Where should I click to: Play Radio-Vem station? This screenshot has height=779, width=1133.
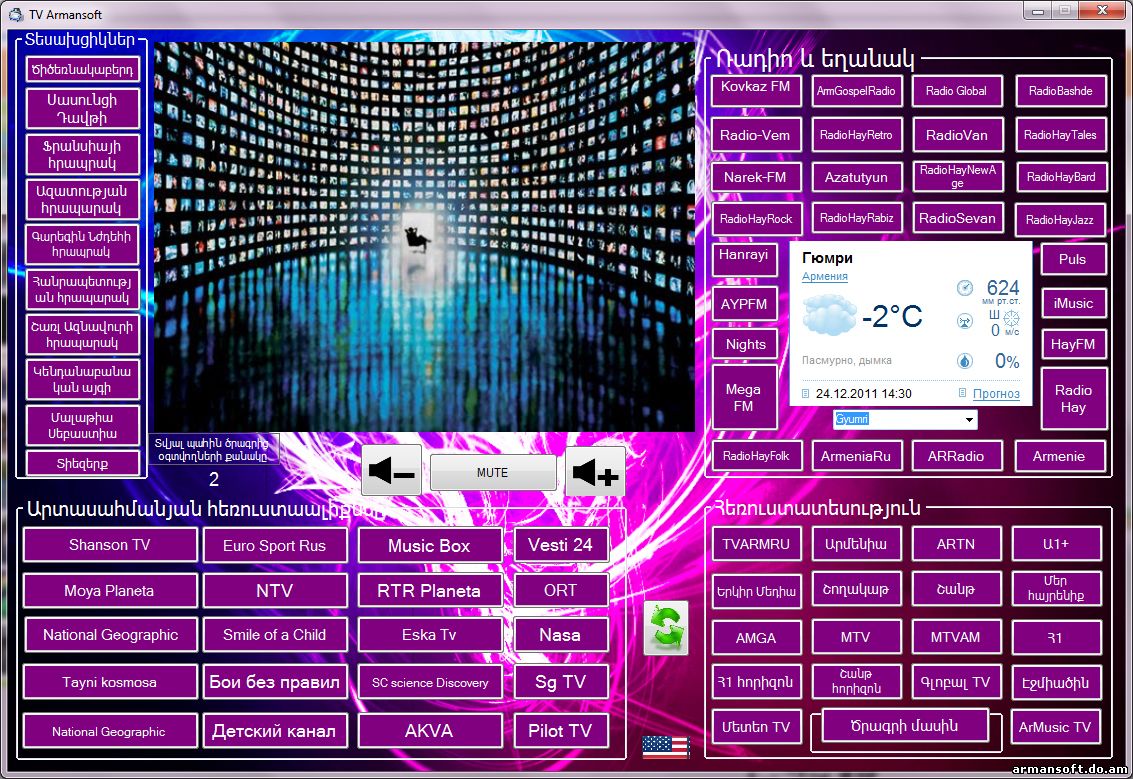(x=756, y=135)
